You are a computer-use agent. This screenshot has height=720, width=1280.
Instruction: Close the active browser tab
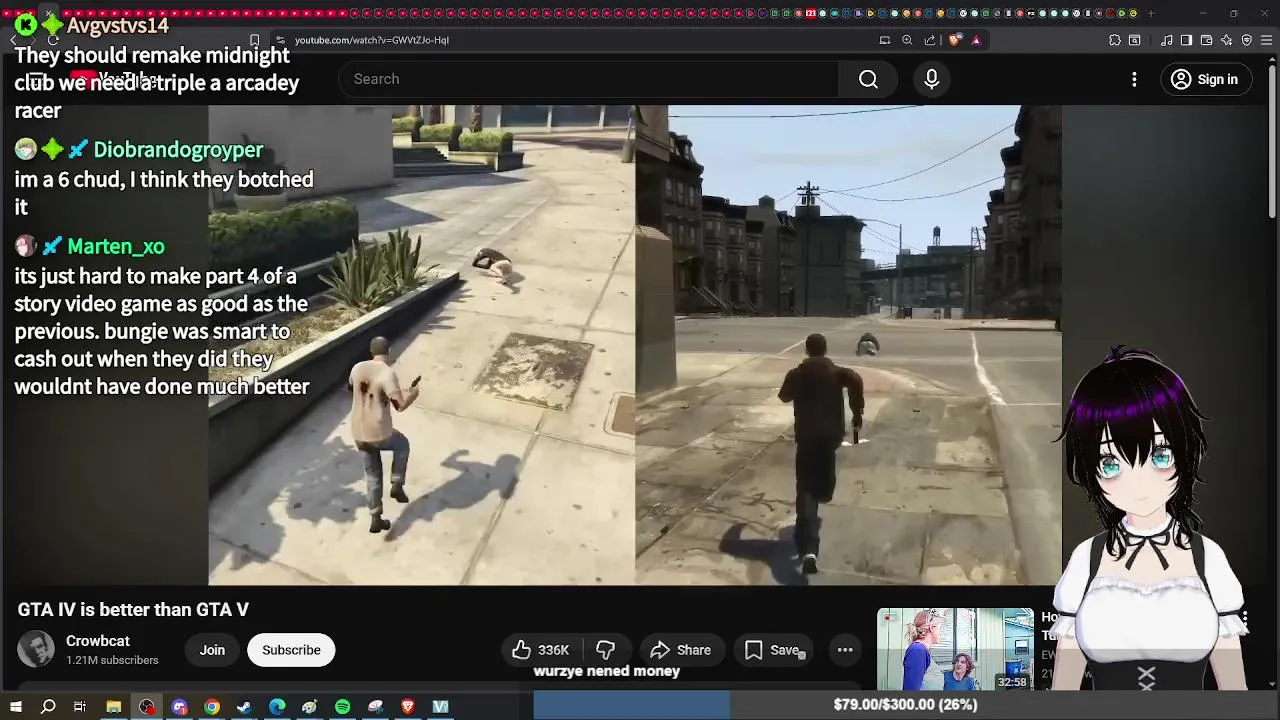click(48, 15)
